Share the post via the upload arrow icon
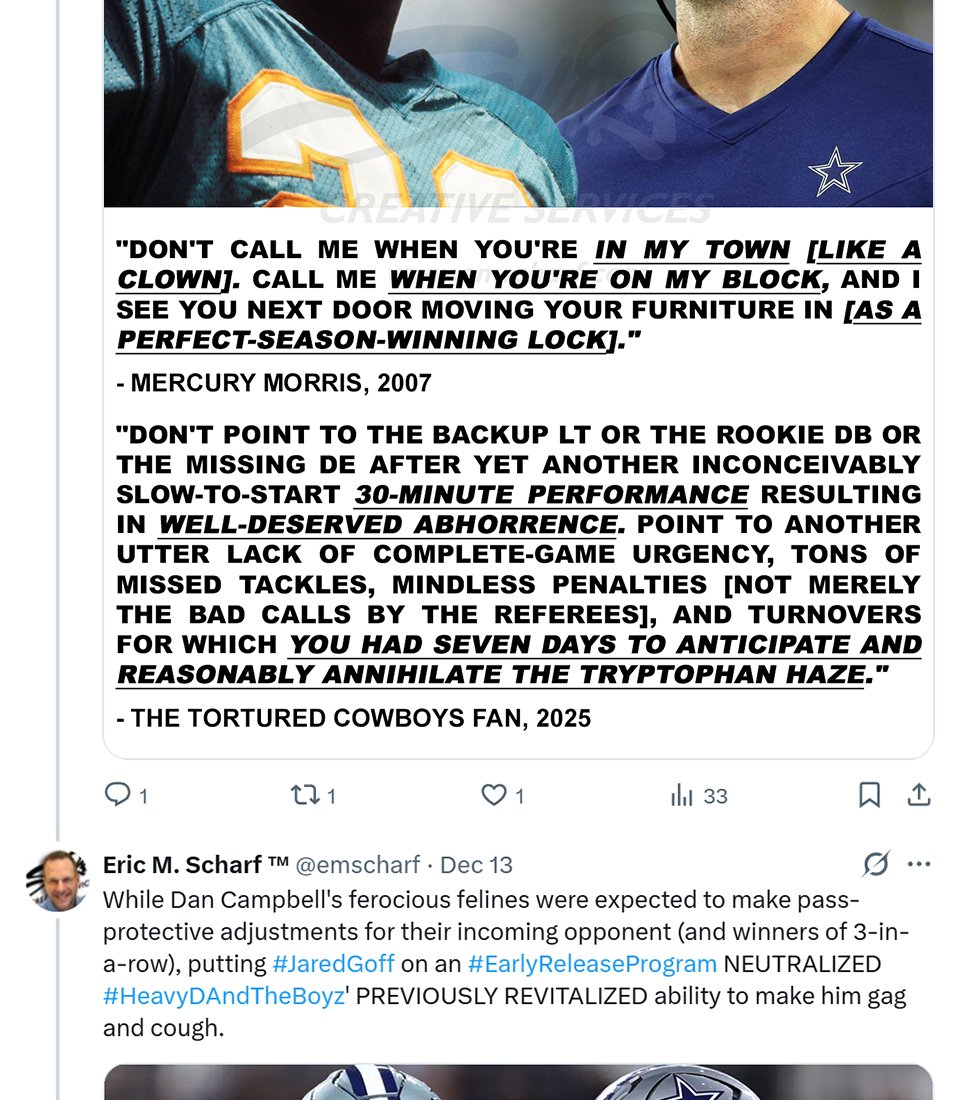The width and height of the screenshot is (960, 1100). click(919, 795)
